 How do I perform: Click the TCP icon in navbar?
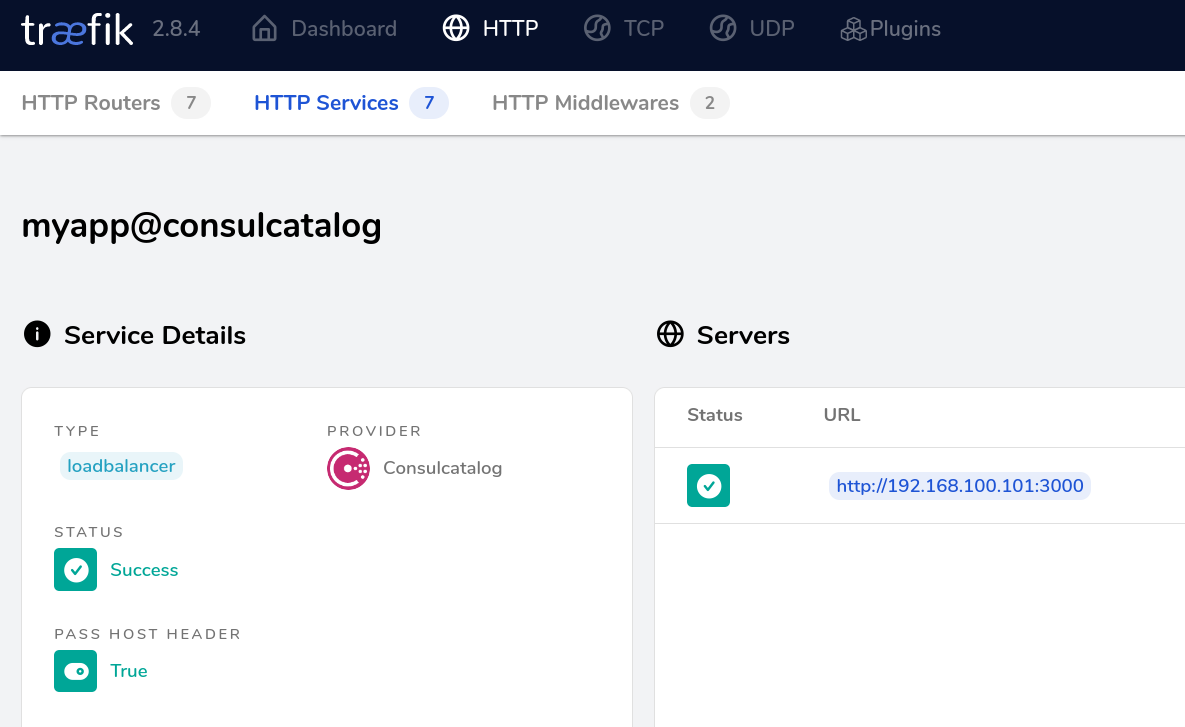pos(597,29)
